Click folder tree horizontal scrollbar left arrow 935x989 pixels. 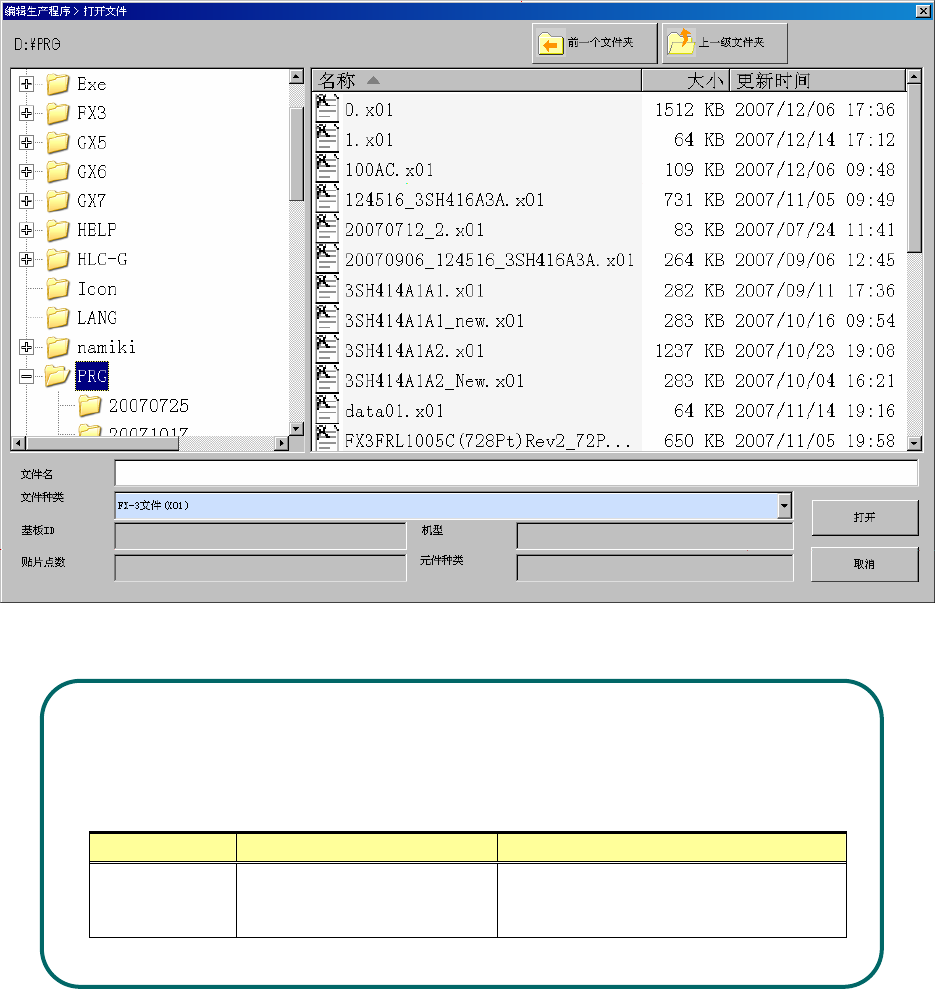19,443
